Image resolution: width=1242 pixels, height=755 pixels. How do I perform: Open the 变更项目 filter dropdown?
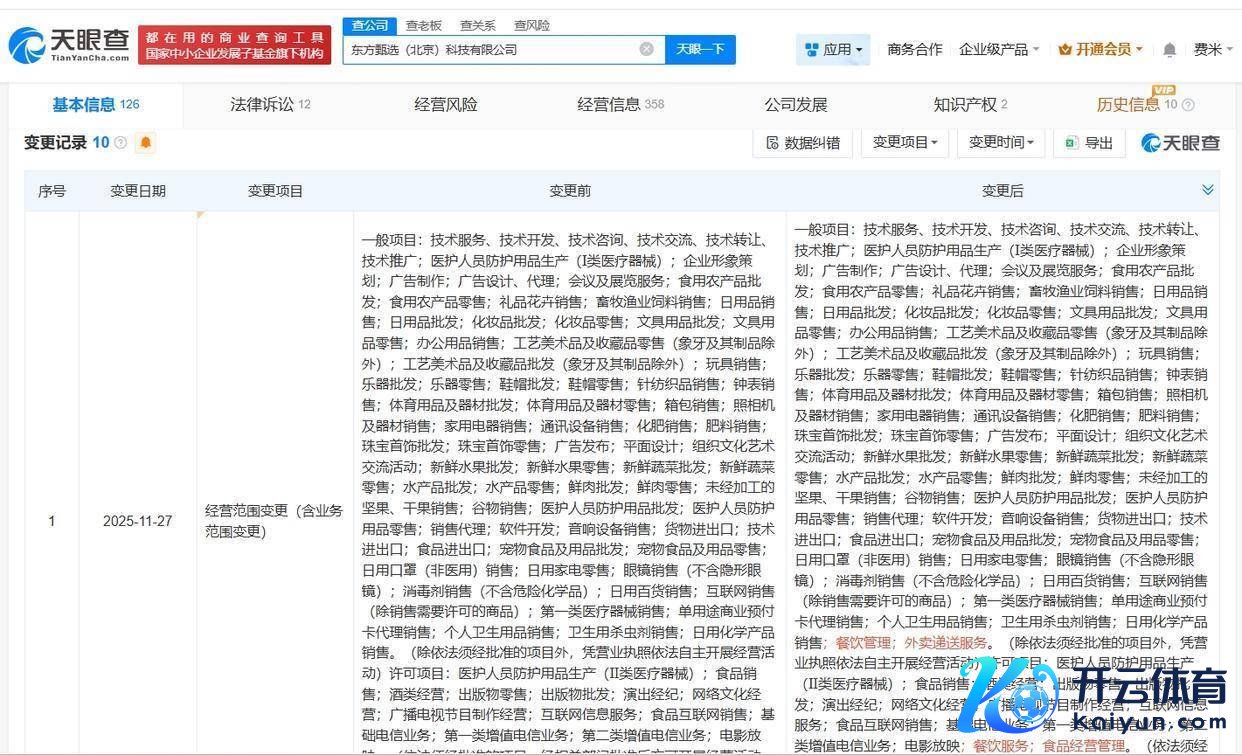(904, 143)
